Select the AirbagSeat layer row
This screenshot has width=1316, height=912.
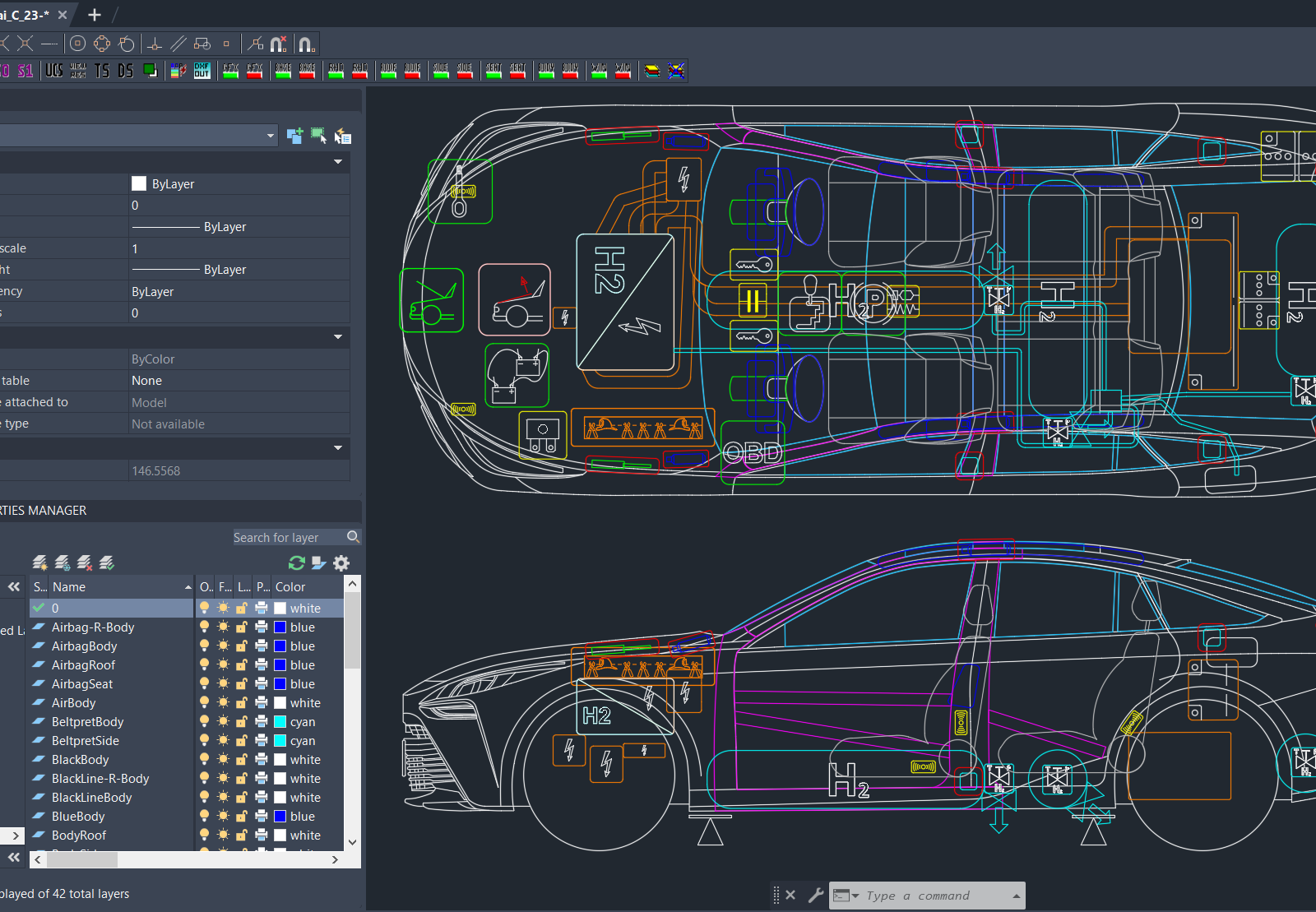click(82, 683)
